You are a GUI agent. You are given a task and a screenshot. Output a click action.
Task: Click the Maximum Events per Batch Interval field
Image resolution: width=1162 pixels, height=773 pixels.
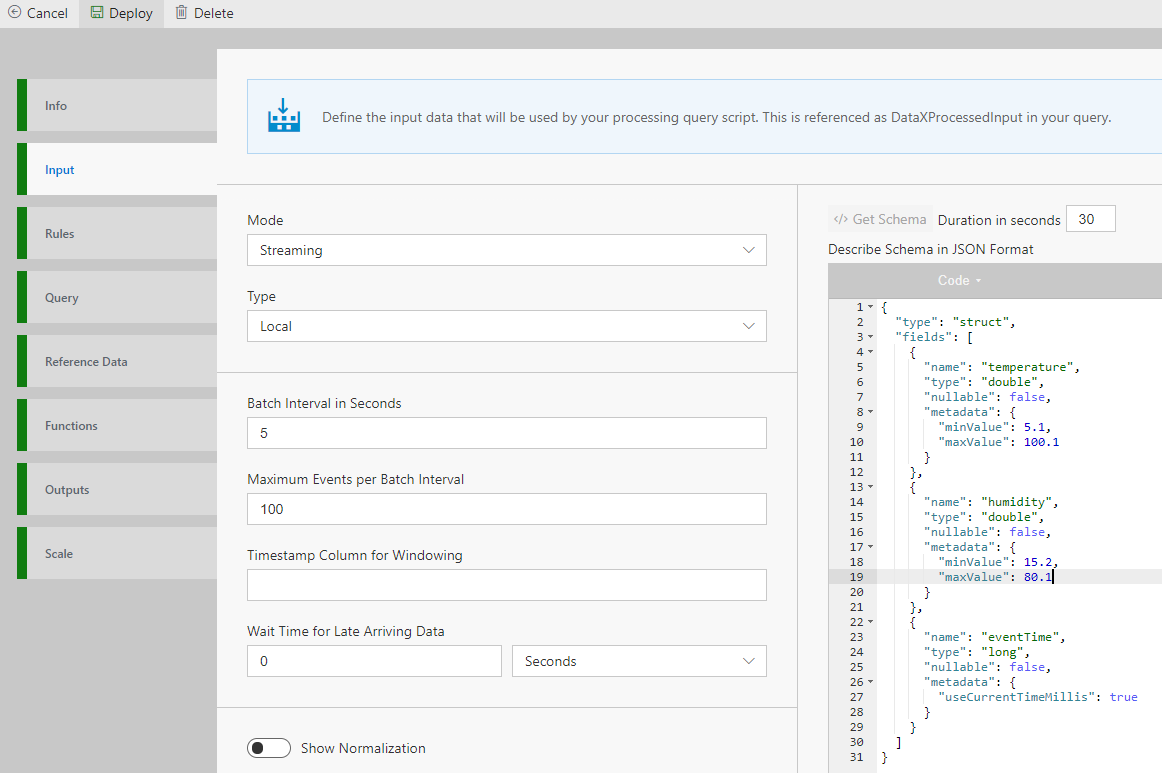pos(507,509)
